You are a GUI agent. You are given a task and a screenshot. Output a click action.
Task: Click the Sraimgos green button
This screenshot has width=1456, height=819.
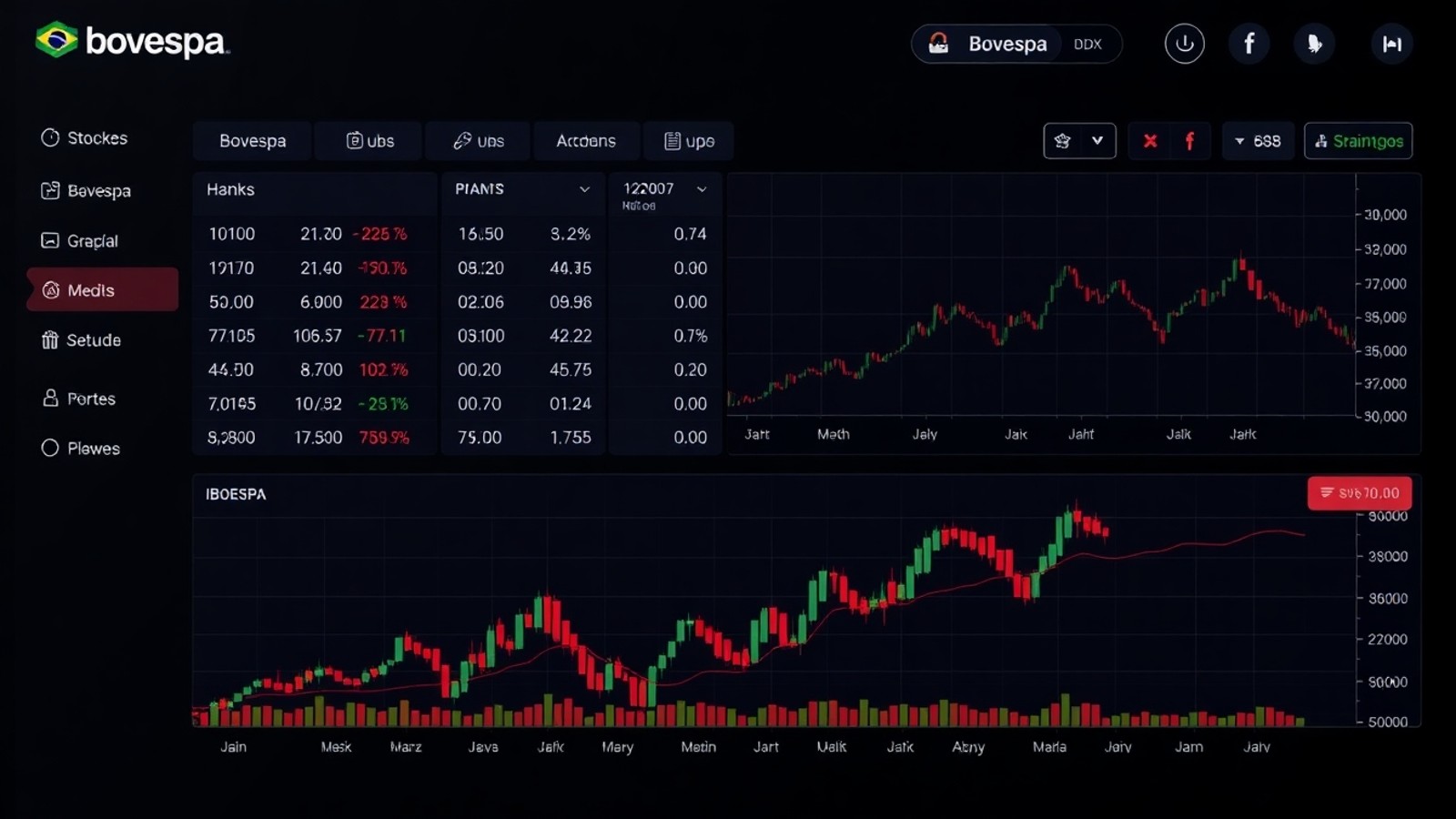1358,141
